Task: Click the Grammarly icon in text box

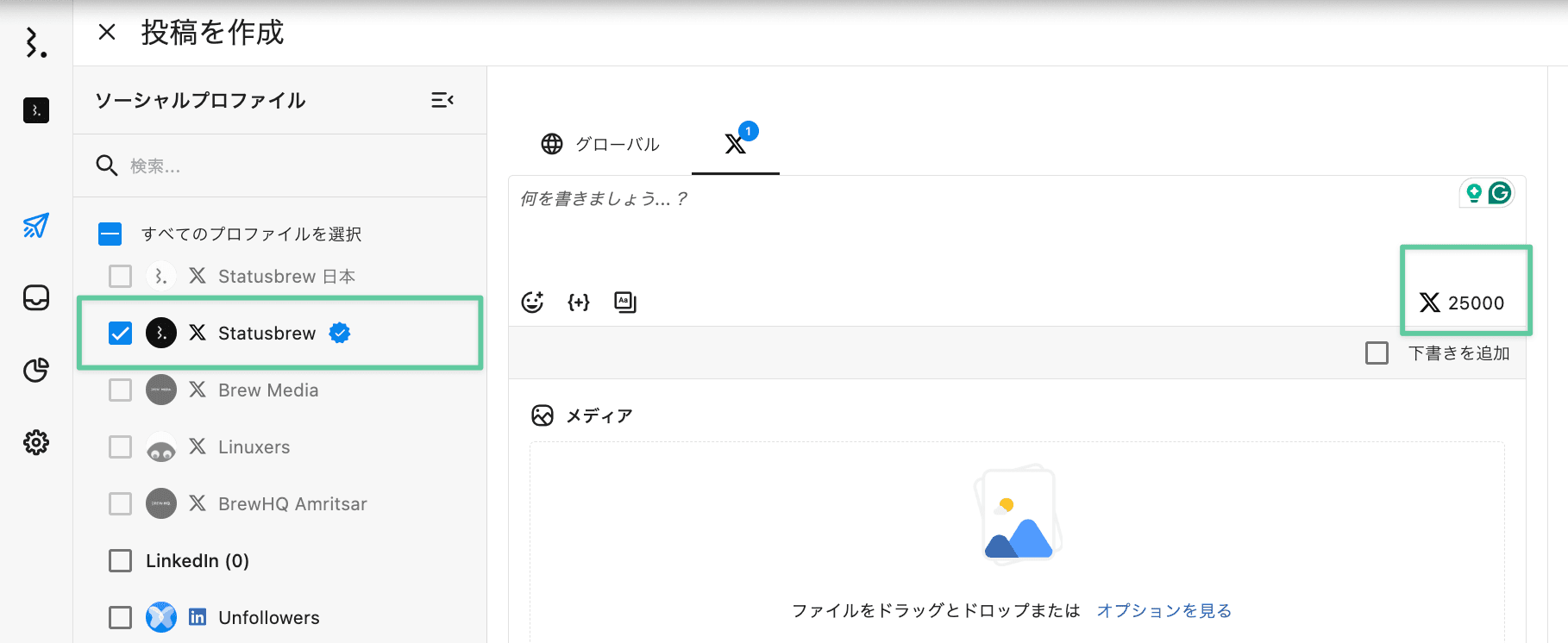Action: click(x=1500, y=193)
